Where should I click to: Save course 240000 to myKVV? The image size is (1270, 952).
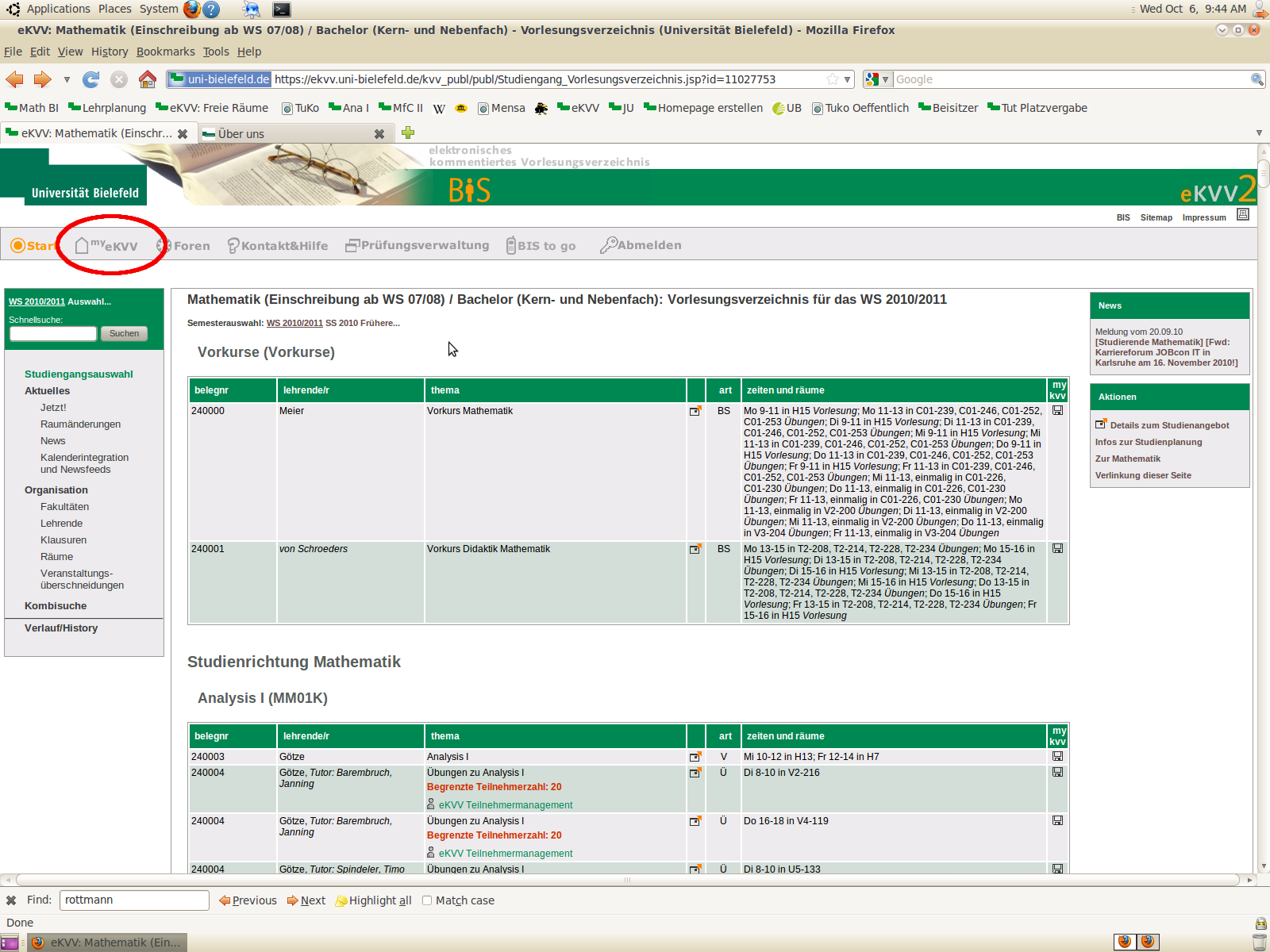1057,411
